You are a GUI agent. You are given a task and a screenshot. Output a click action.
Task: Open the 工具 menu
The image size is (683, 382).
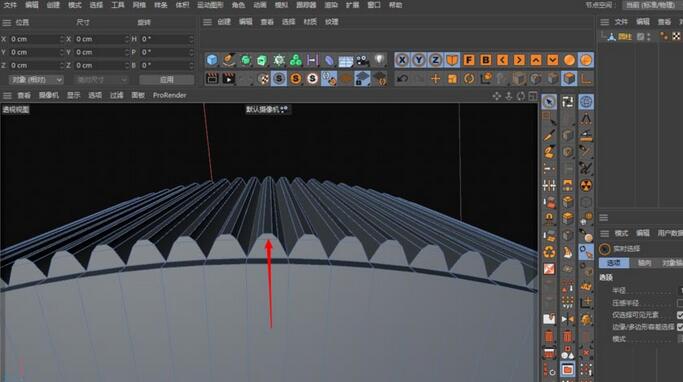118,5
